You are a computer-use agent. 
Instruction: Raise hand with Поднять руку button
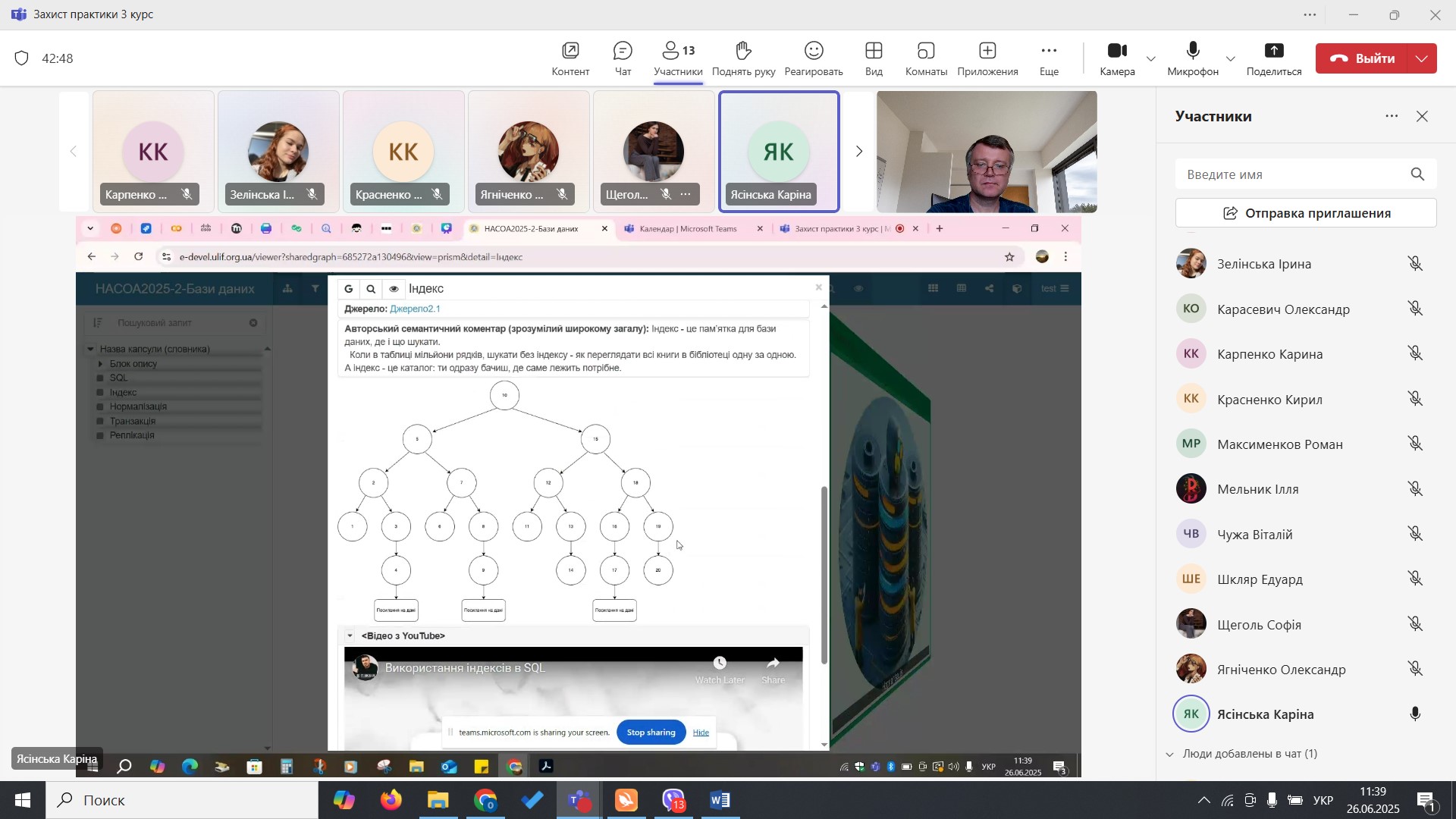(x=743, y=59)
